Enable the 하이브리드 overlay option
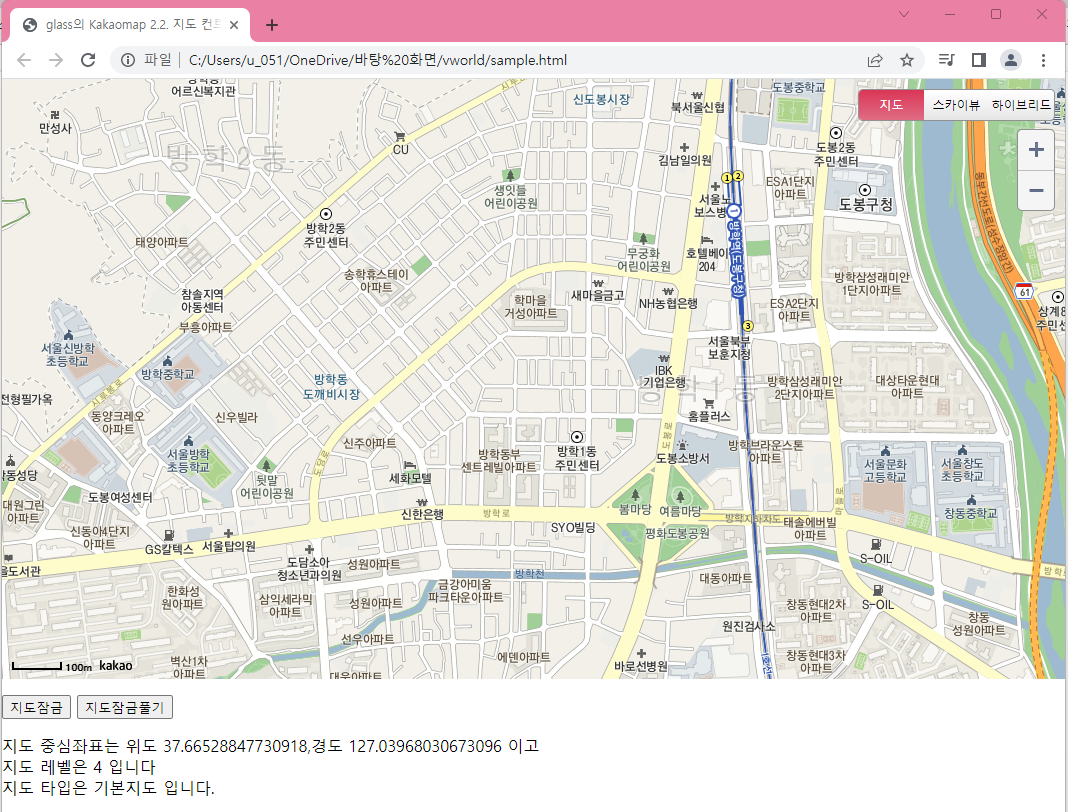Screen dimensions: 1068x812 (1020, 105)
